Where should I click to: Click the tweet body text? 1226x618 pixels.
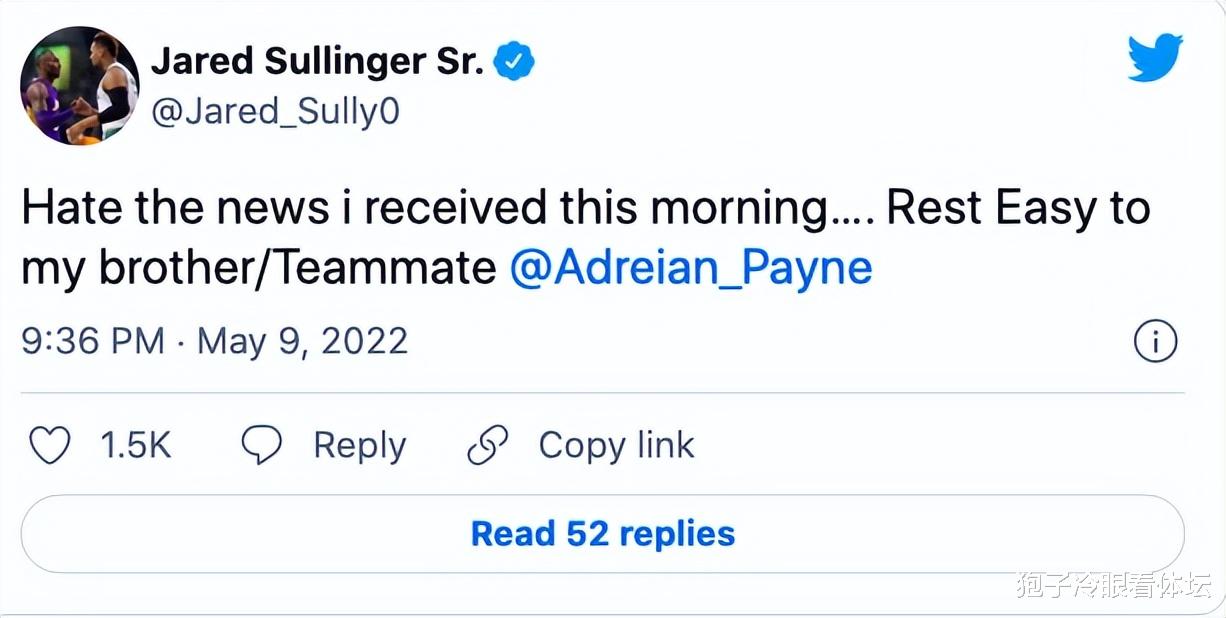pyautogui.click(x=586, y=238)
